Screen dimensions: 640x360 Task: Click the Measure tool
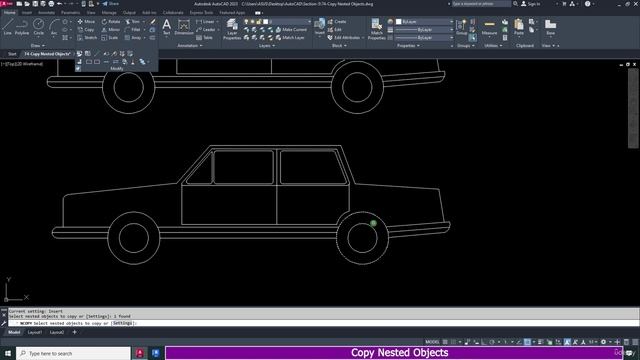(x=489, y=27)
